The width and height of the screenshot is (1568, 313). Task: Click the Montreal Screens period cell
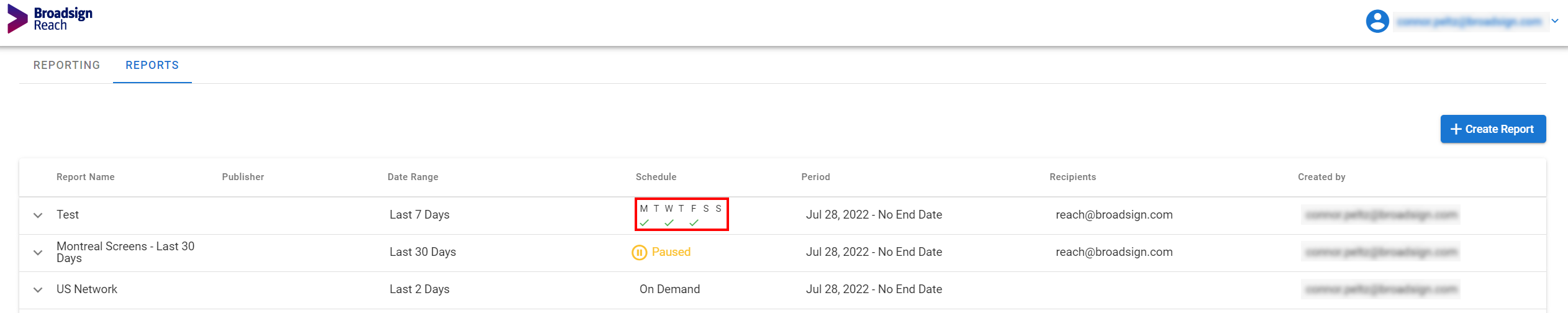click(x=874, y=252)
